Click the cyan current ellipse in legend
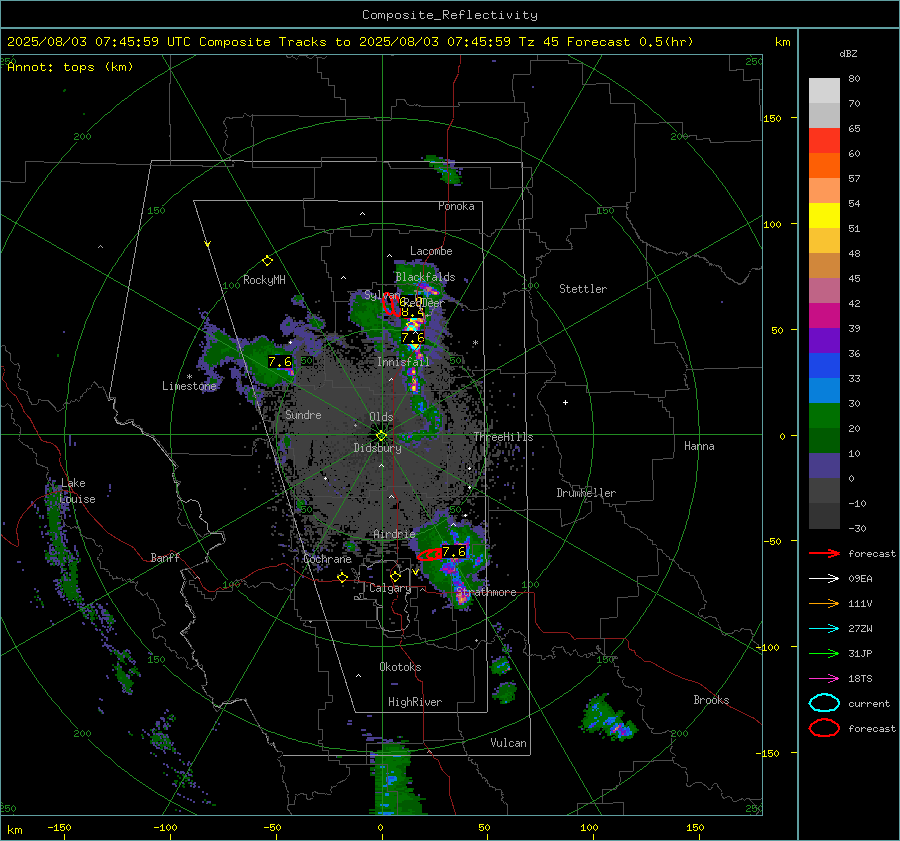The image size is (900, 841). click(824, 703)
